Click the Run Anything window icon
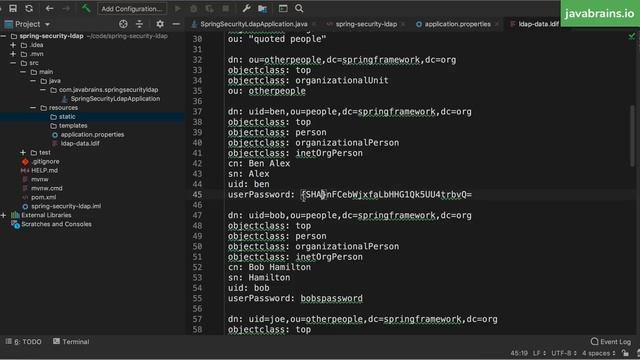The height and width of the screenshot is (360, 640). point(283,9)
